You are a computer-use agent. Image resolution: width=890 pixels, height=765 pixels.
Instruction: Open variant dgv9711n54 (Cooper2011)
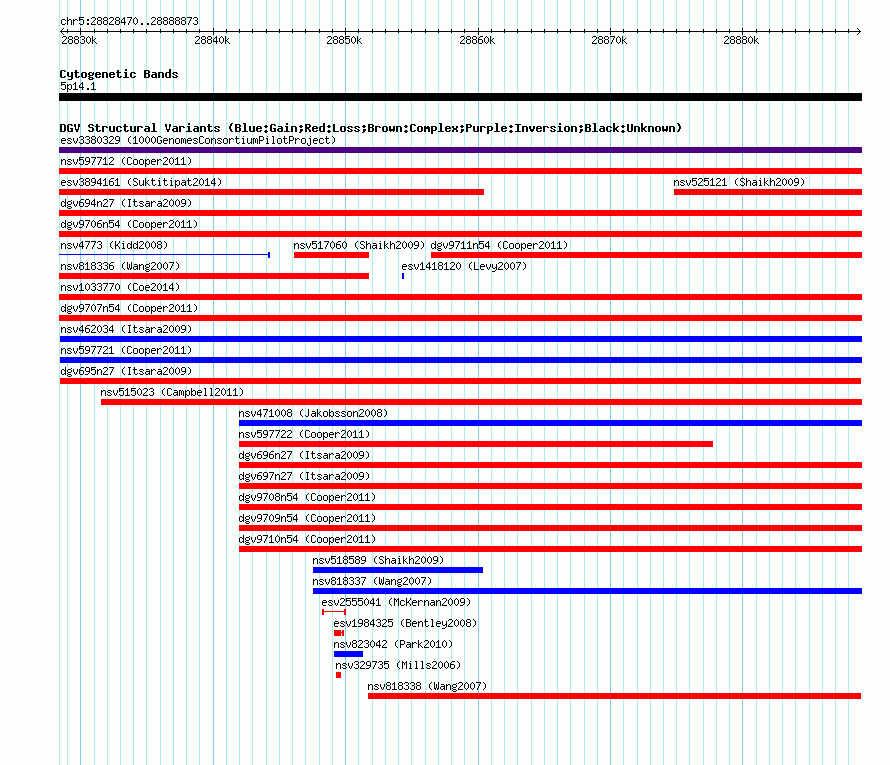499,245
